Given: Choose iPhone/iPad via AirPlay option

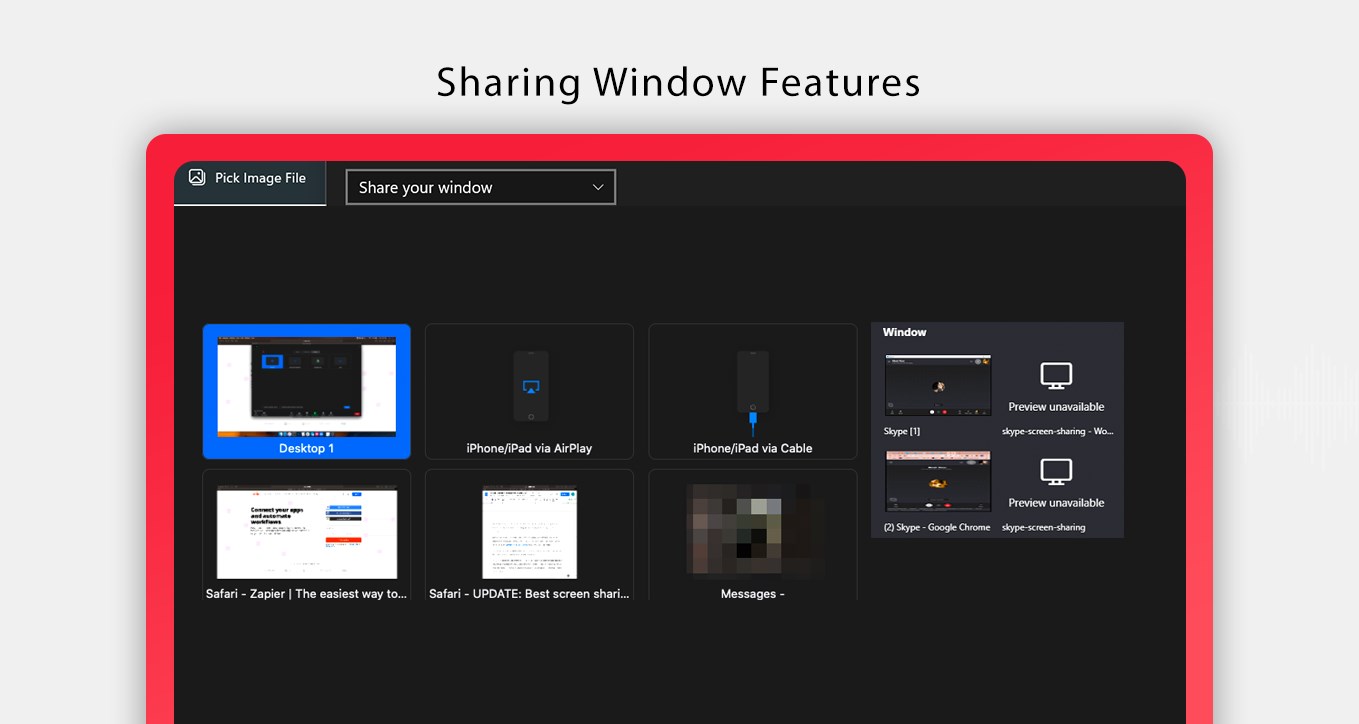Looking at the screenshot, I should click(529, 391).
